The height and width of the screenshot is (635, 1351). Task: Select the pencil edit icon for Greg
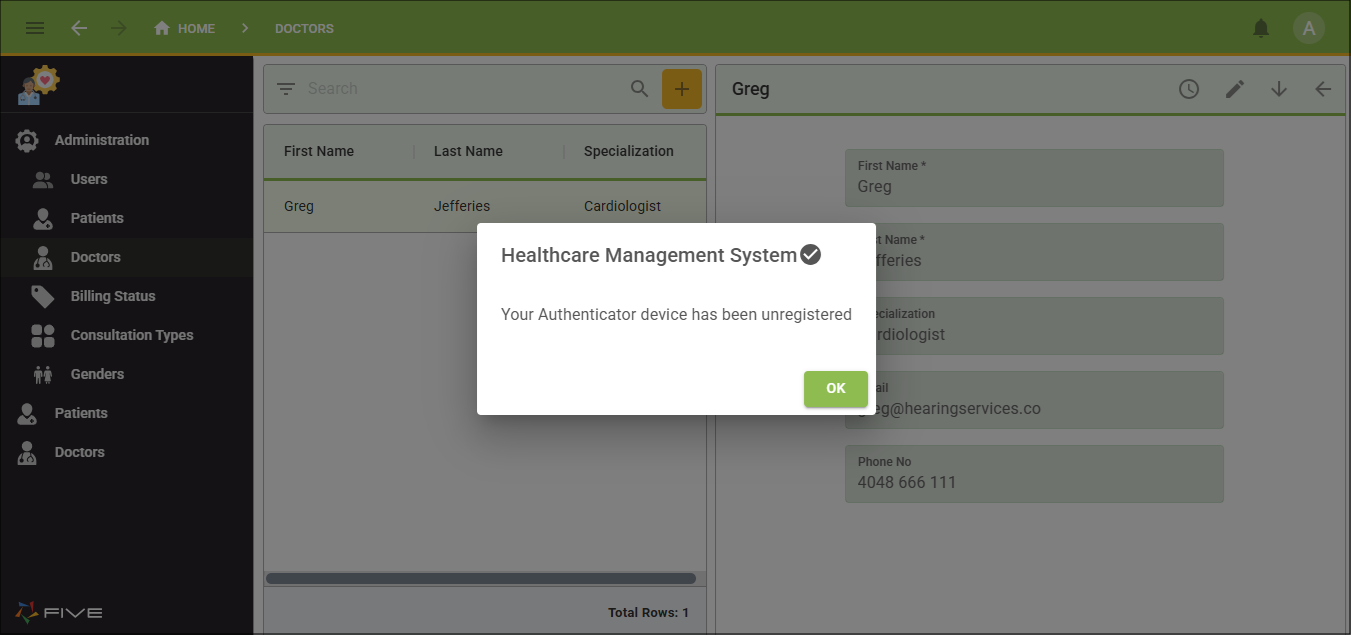(x=1234, y=89)
